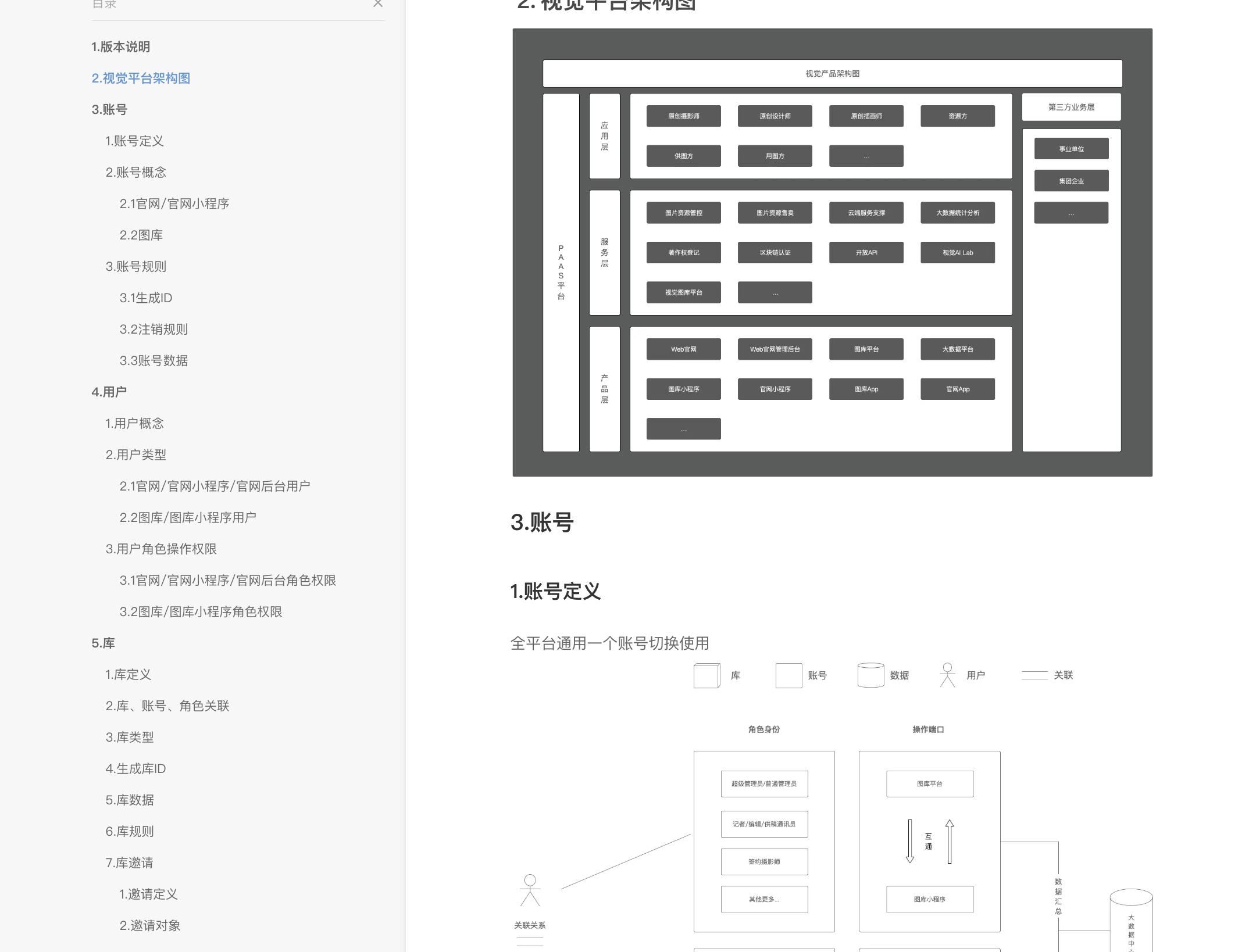Image resolution: width=1256 pixels, height=952 pixels.
Task: Click the 图库小程序 box in 操作端口
Action: click(929, 899)
